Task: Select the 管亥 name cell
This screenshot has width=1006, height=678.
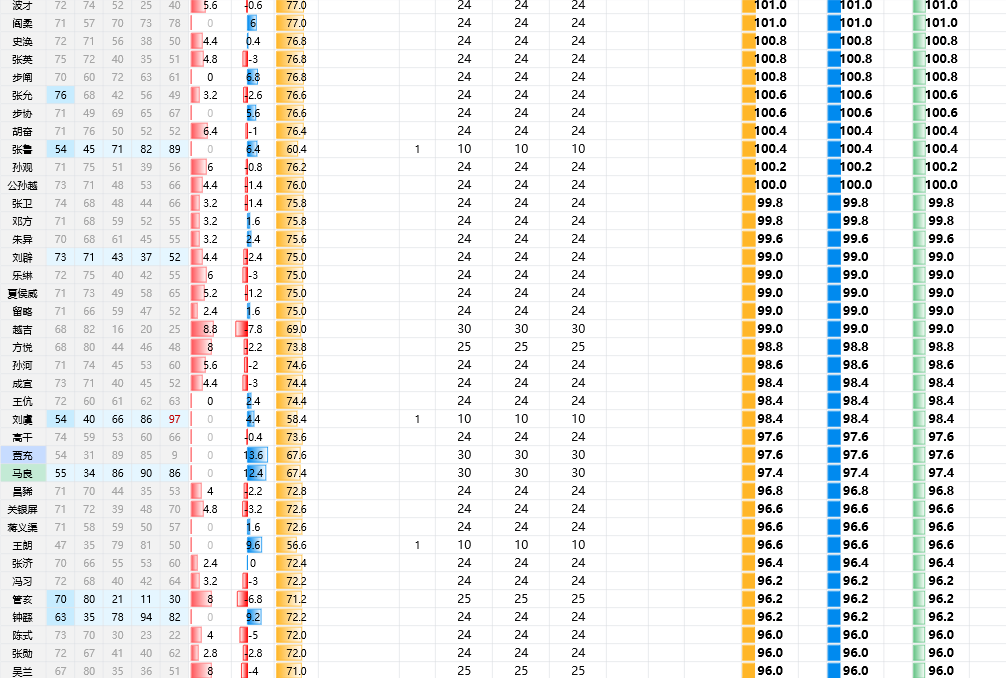Action: coord(22,599)
